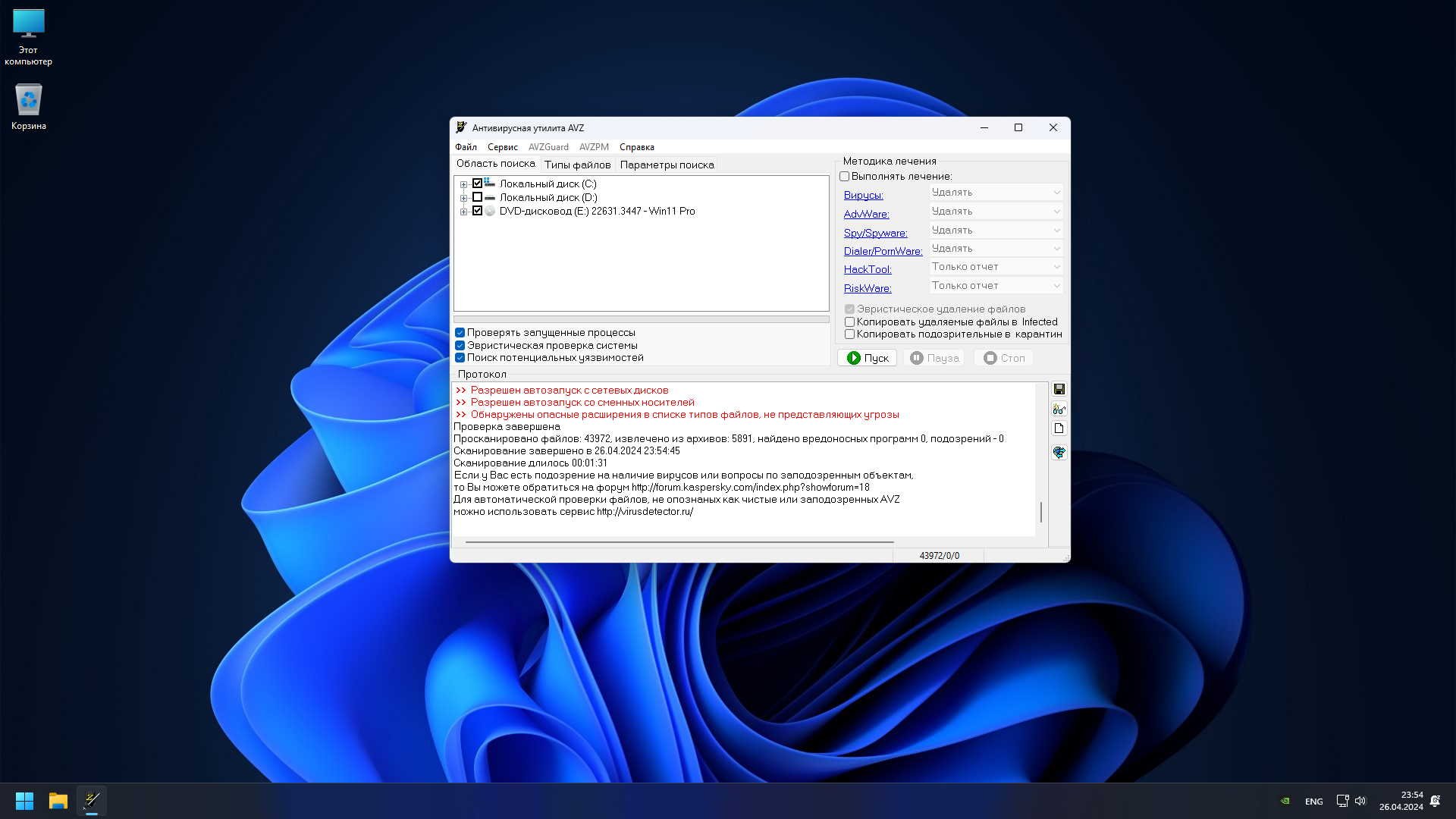Expand the Локальный диск (C:) tree node
The height and width of the screenshot is (819, 1456).
click(x=463, y=184)
